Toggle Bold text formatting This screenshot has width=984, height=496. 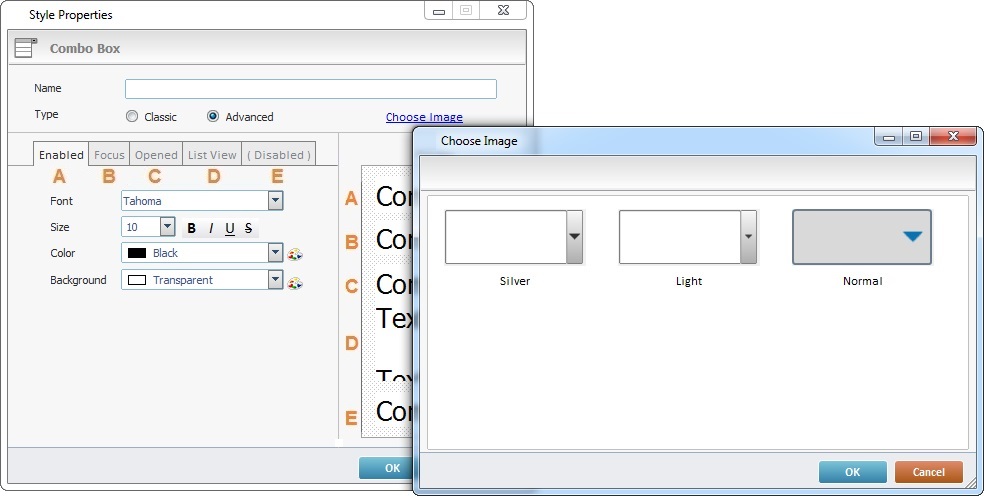point(192,228)
